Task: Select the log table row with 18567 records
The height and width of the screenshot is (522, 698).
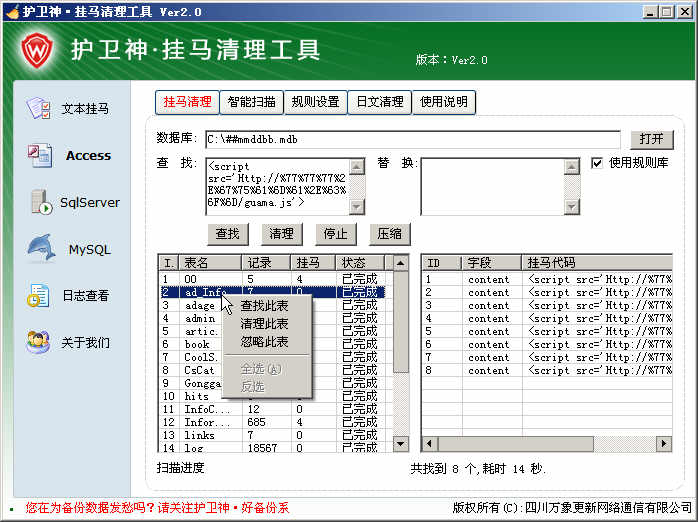Action: pyautogui.click(x=272, y=448)
